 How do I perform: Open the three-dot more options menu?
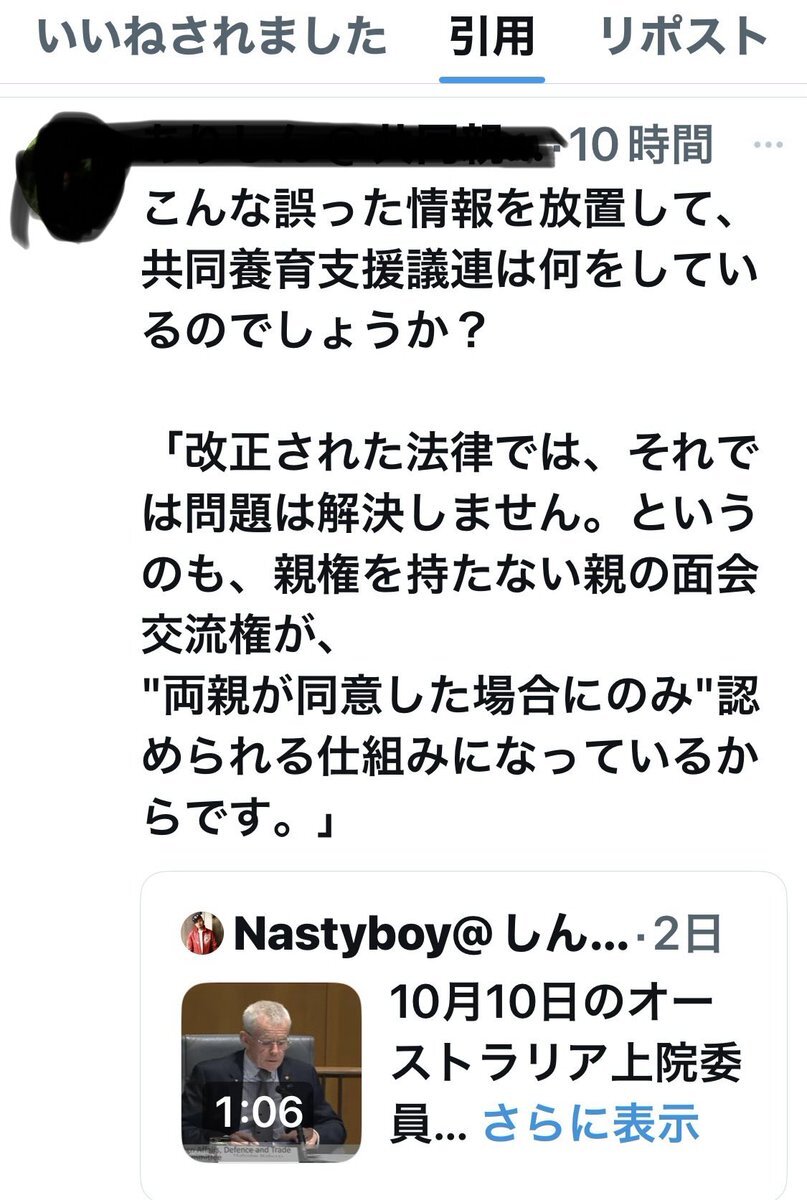click(x=767, y=146)
